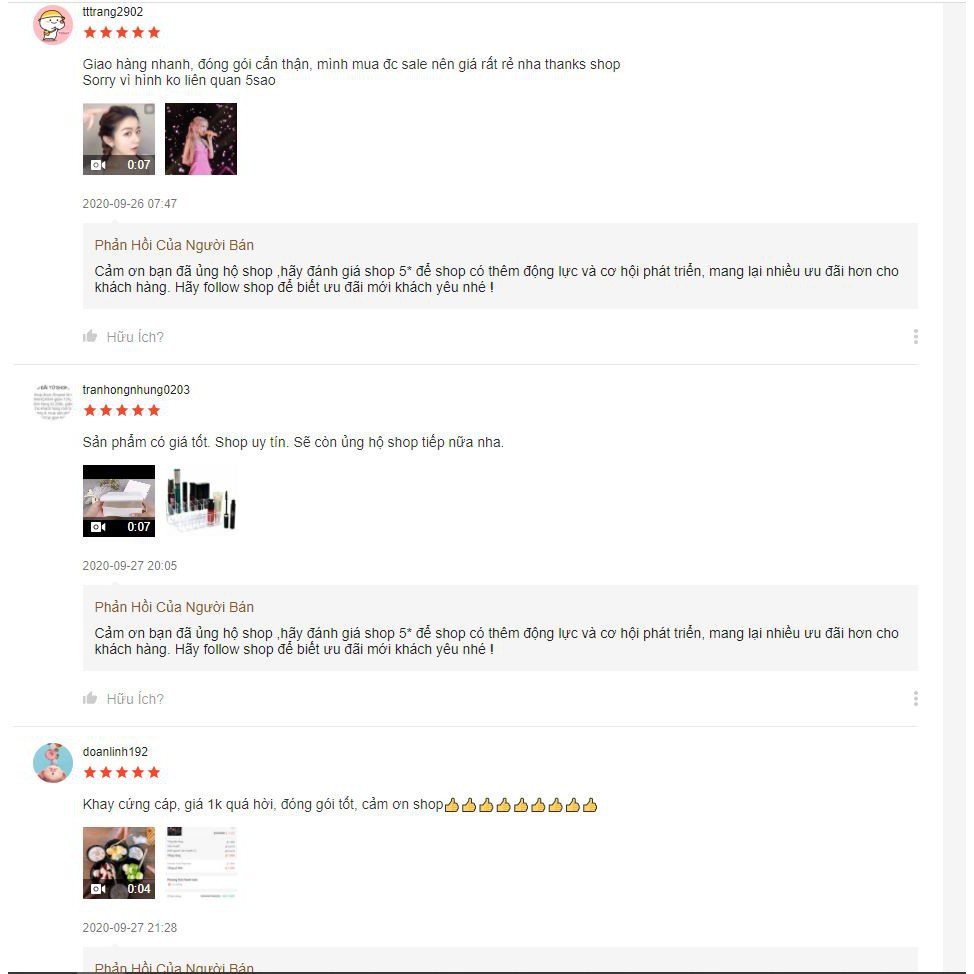View doanlinh192's order receipt screenshot
Screen dimensions: 974x974
[201, 863]
